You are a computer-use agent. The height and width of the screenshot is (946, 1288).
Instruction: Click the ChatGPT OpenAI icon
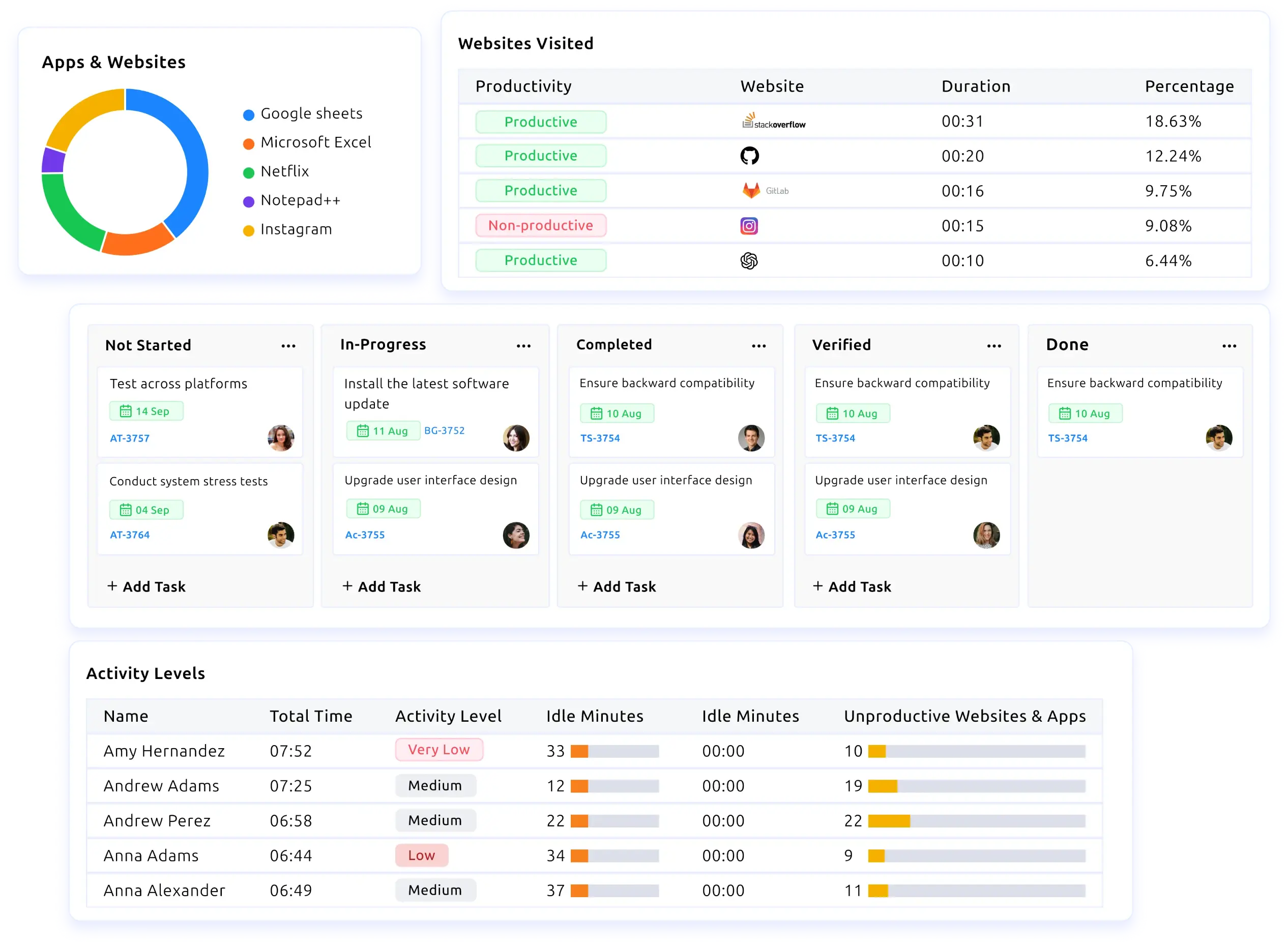[749, 261]
